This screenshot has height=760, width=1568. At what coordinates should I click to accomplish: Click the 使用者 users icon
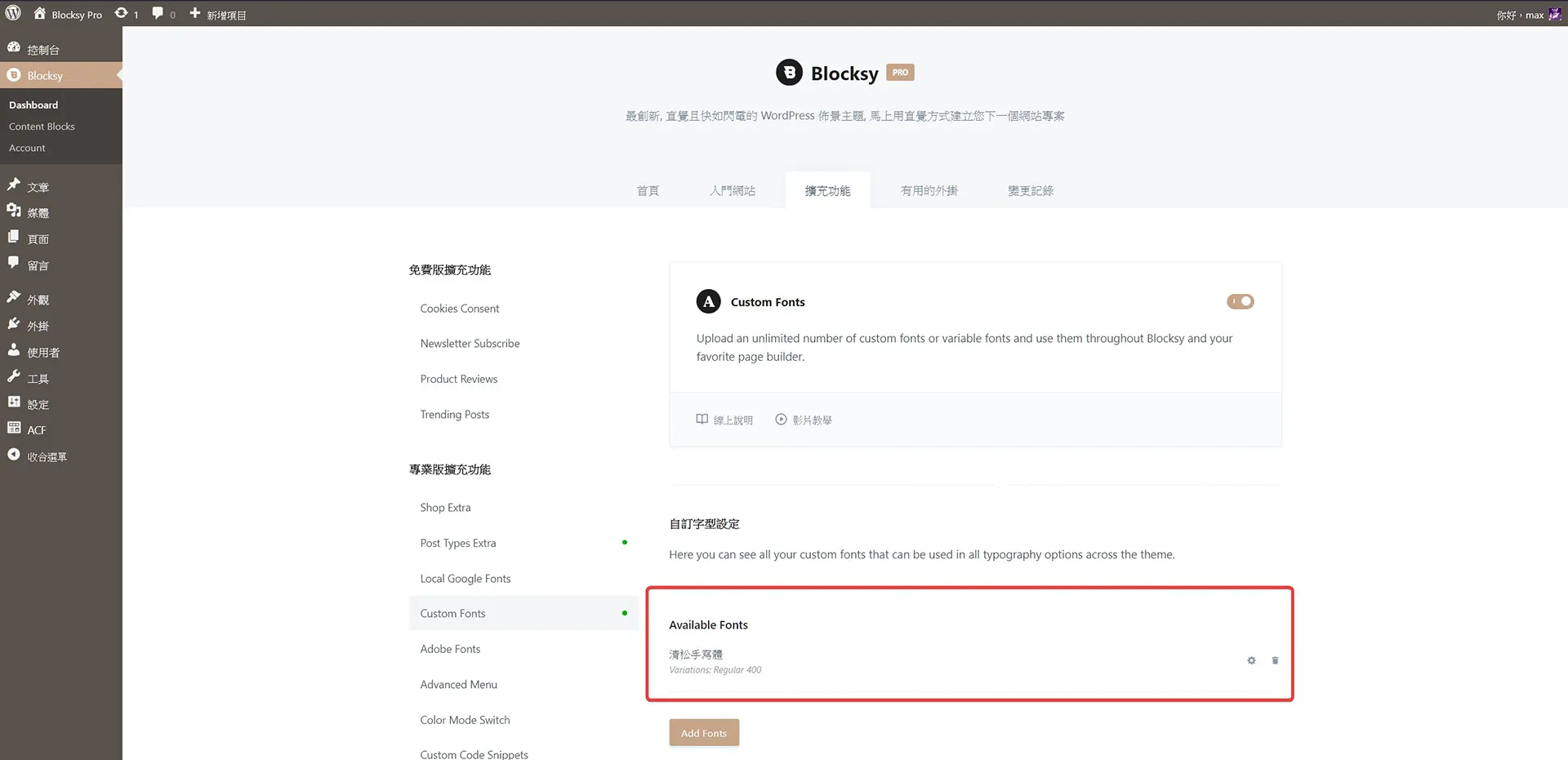(14, 350)
